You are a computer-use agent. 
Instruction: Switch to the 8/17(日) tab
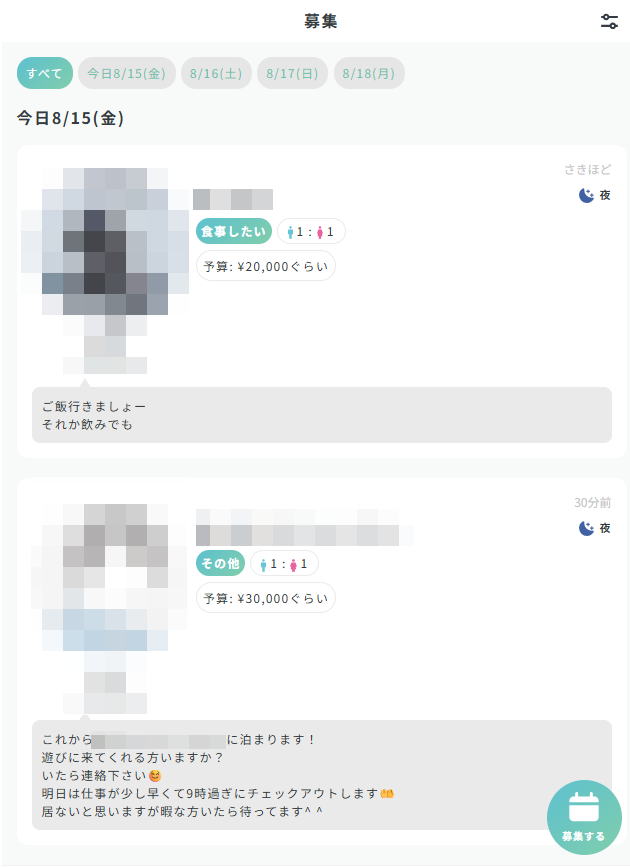point(292,73)
